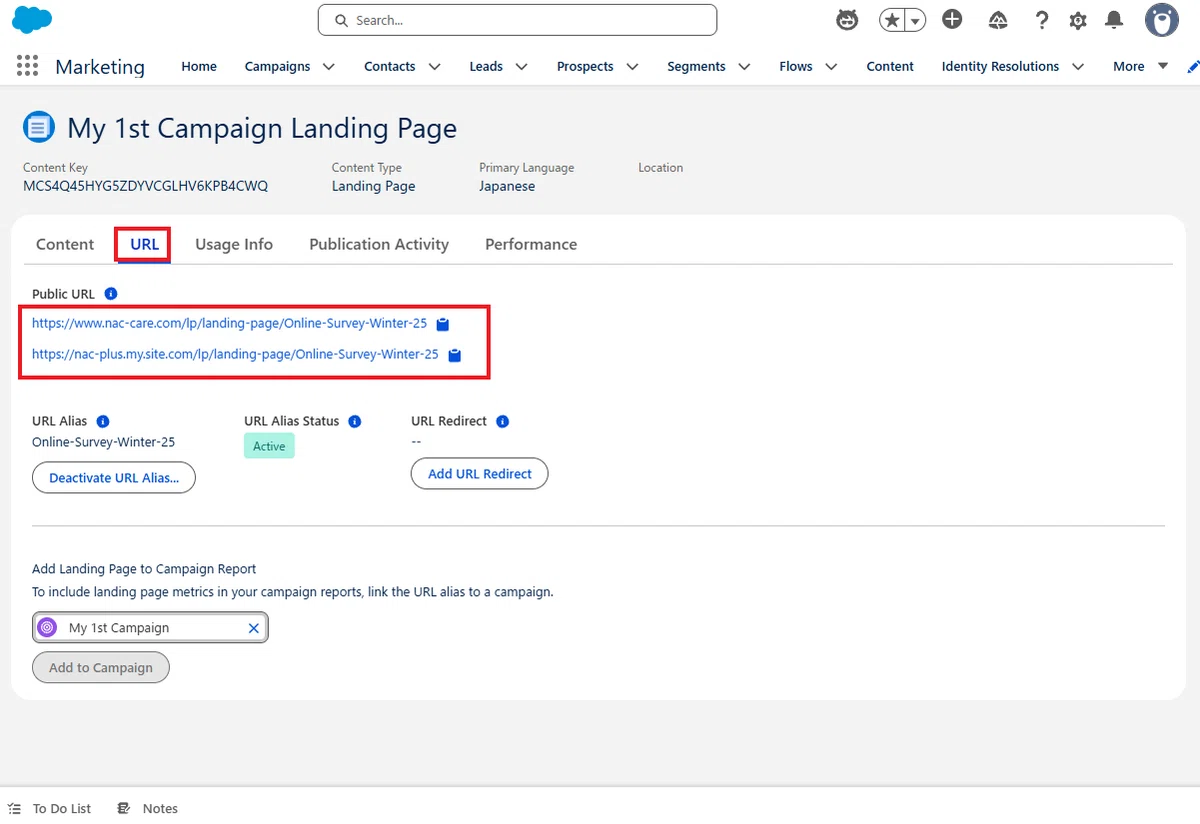Image resolution: width=1200 pixels, height=824 pixels.
Task: Open the Help question mark icon
Action: (1041, 20)
